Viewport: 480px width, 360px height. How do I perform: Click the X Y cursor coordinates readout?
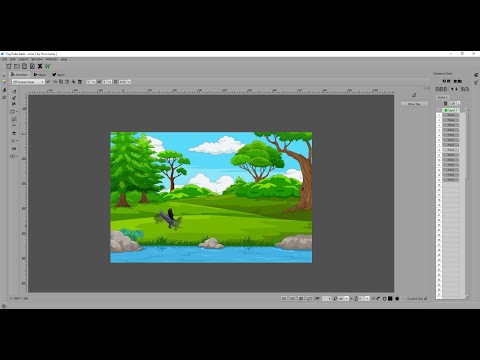[19, 298]
